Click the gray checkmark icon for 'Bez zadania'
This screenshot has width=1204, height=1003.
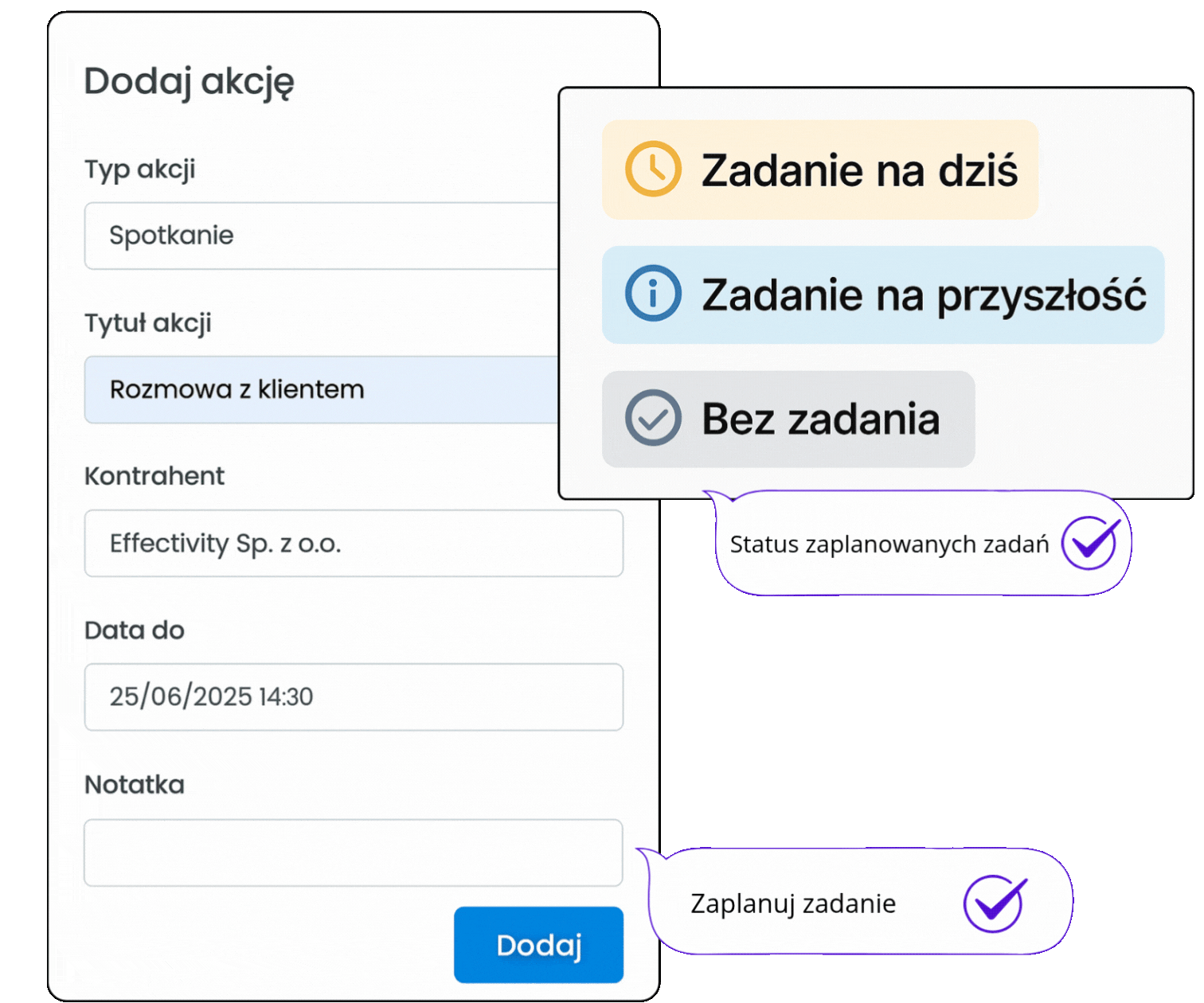click(x=651, y=417)
